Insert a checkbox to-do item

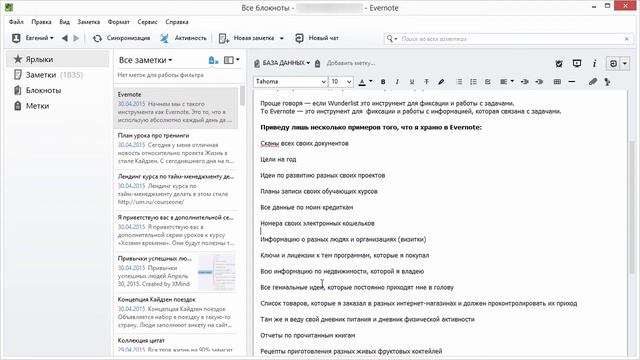click(487, 82)
